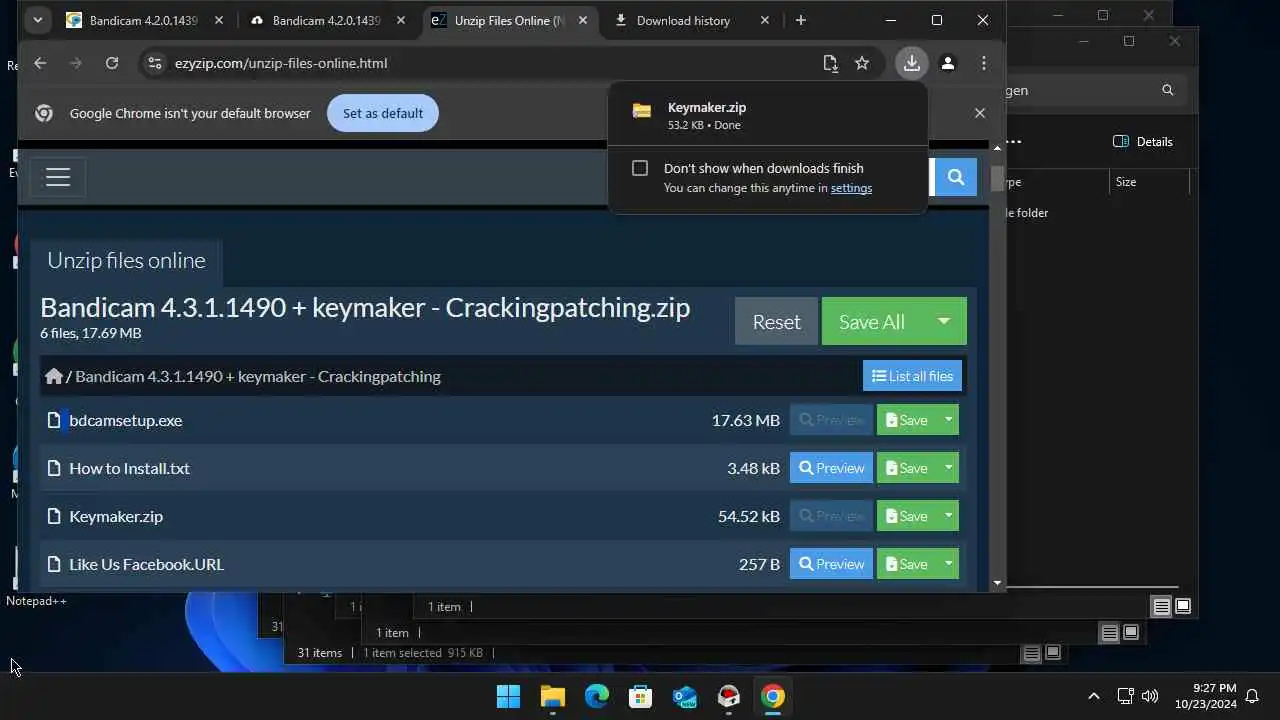Switch Explorer to details view icon

(1161, 606)
